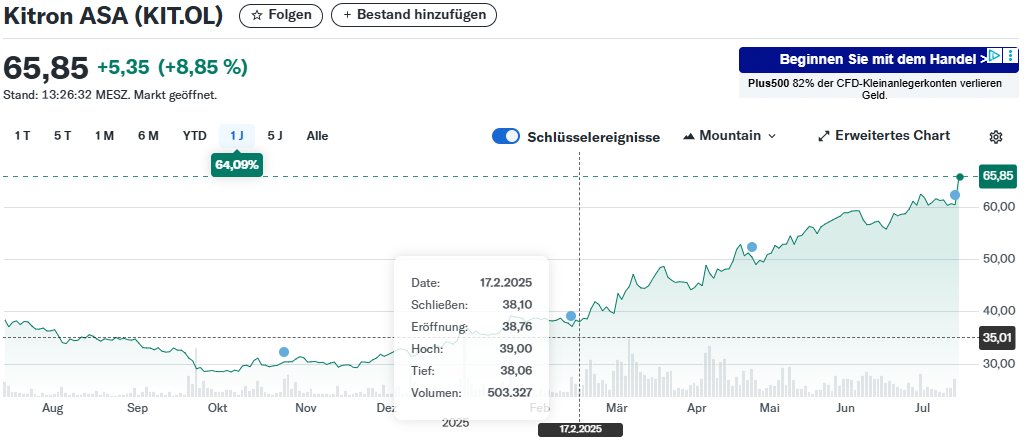This screenshot has width=1027, height=442.
Task: Click the 50,00 y-axis price label
Action: pos(997,259)
